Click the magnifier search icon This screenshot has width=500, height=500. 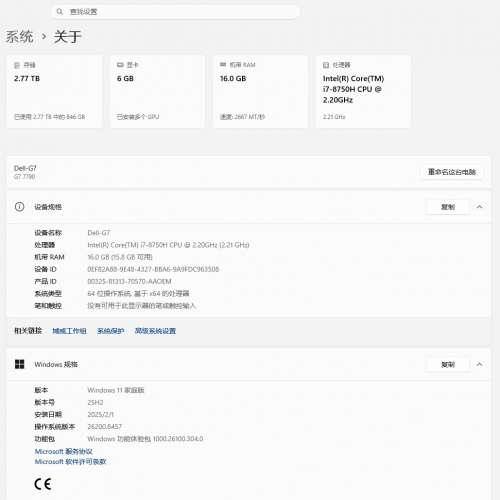point(59,12)
